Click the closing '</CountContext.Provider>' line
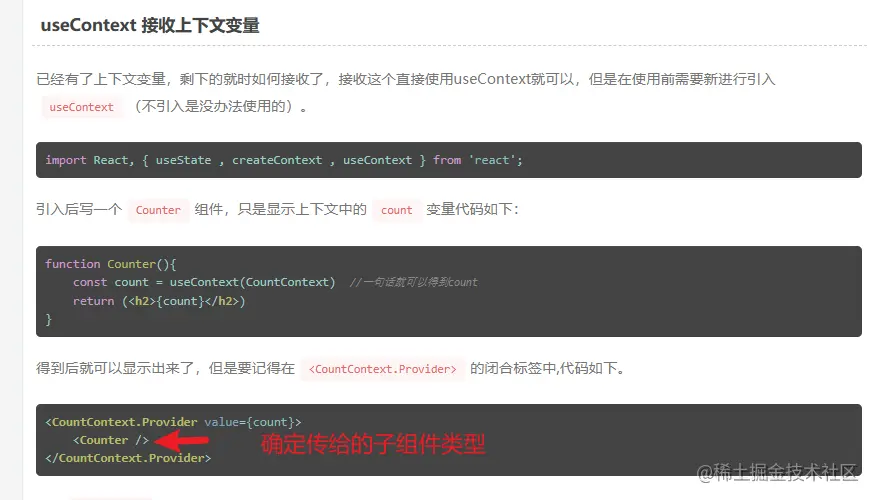 [128, 458]
